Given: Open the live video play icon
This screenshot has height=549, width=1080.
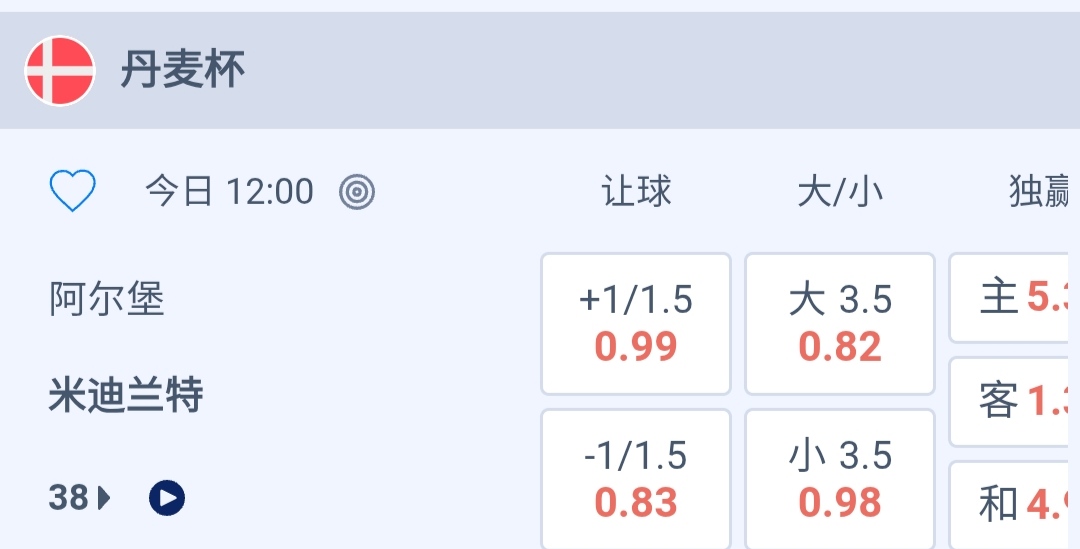Looking at the screenshot, I should coord(167,497).
